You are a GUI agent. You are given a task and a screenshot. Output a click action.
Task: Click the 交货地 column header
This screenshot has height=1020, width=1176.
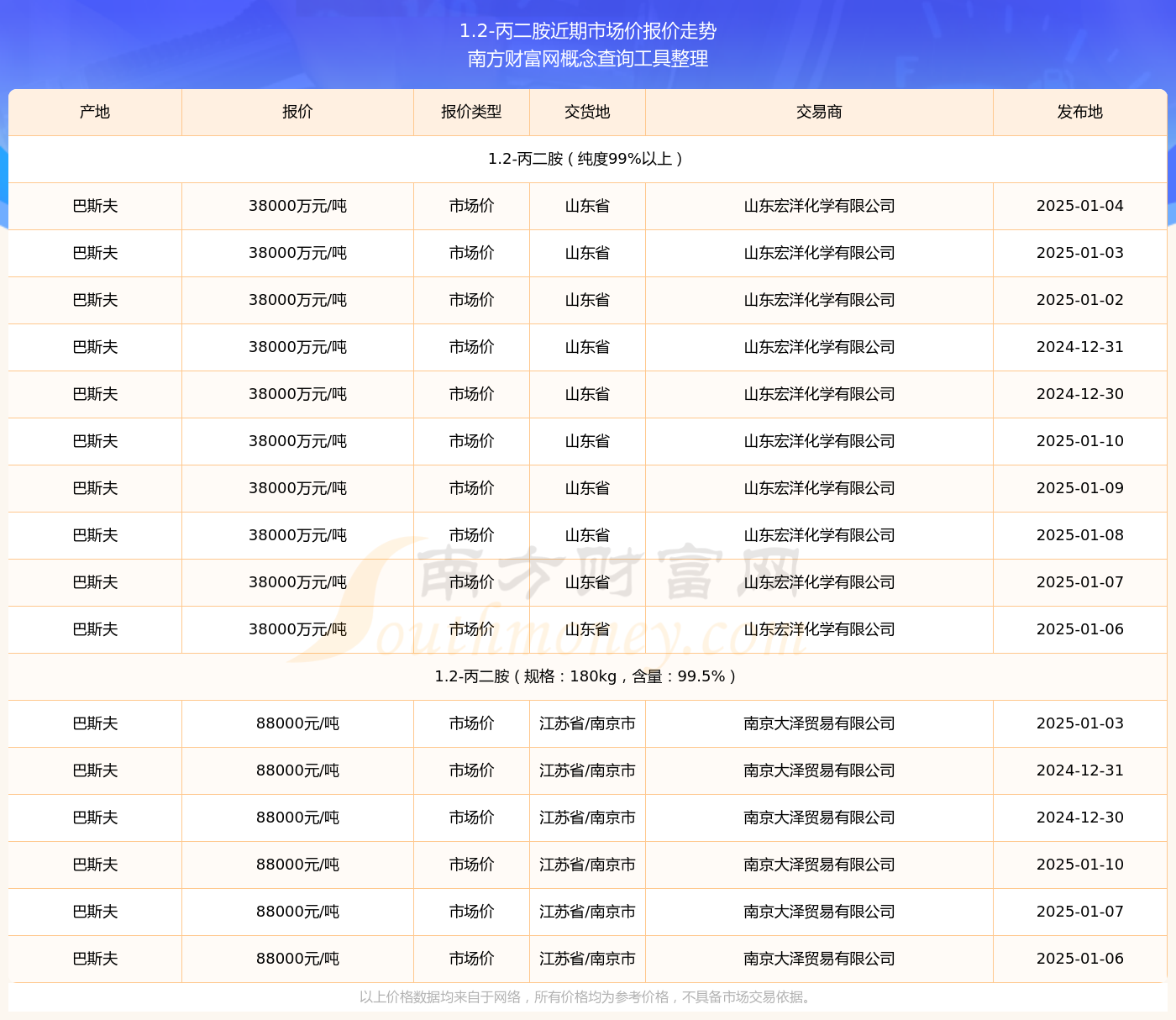587,112
